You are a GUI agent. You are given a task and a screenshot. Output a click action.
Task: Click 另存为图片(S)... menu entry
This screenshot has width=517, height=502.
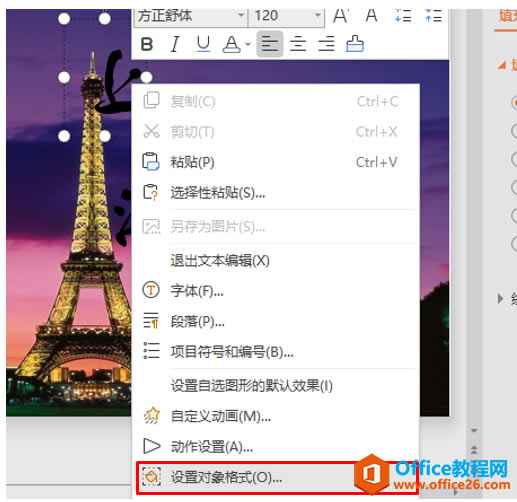276,227
